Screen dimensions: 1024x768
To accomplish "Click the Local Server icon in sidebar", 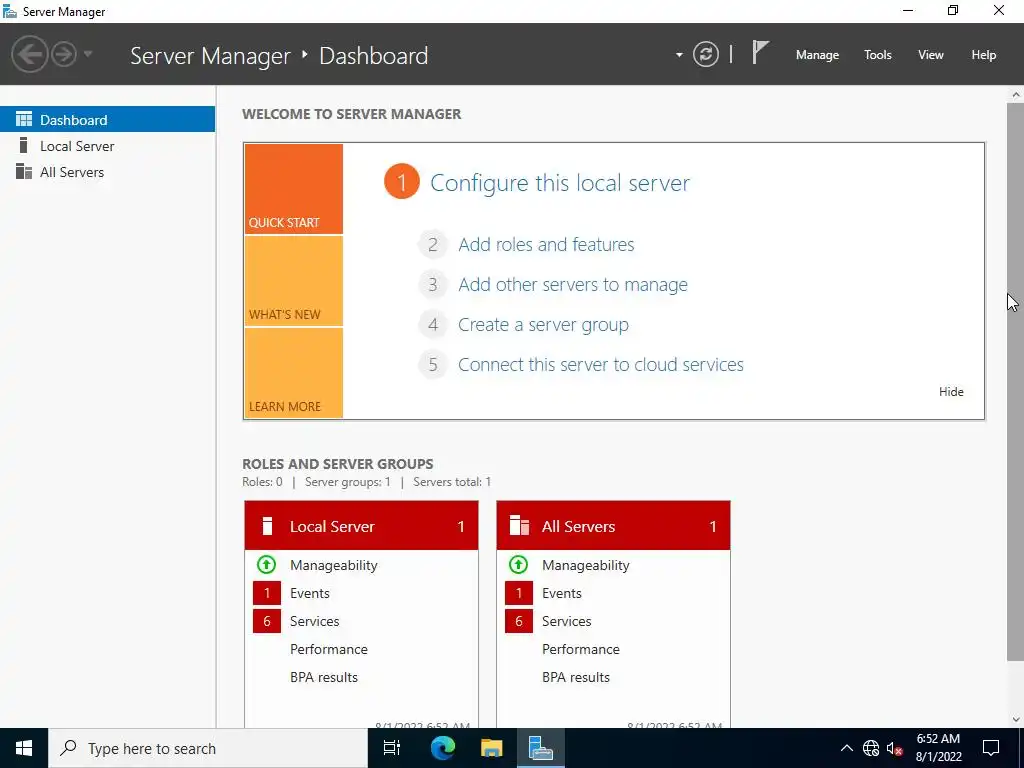I will pyautogui.click(x=24, y=145).
